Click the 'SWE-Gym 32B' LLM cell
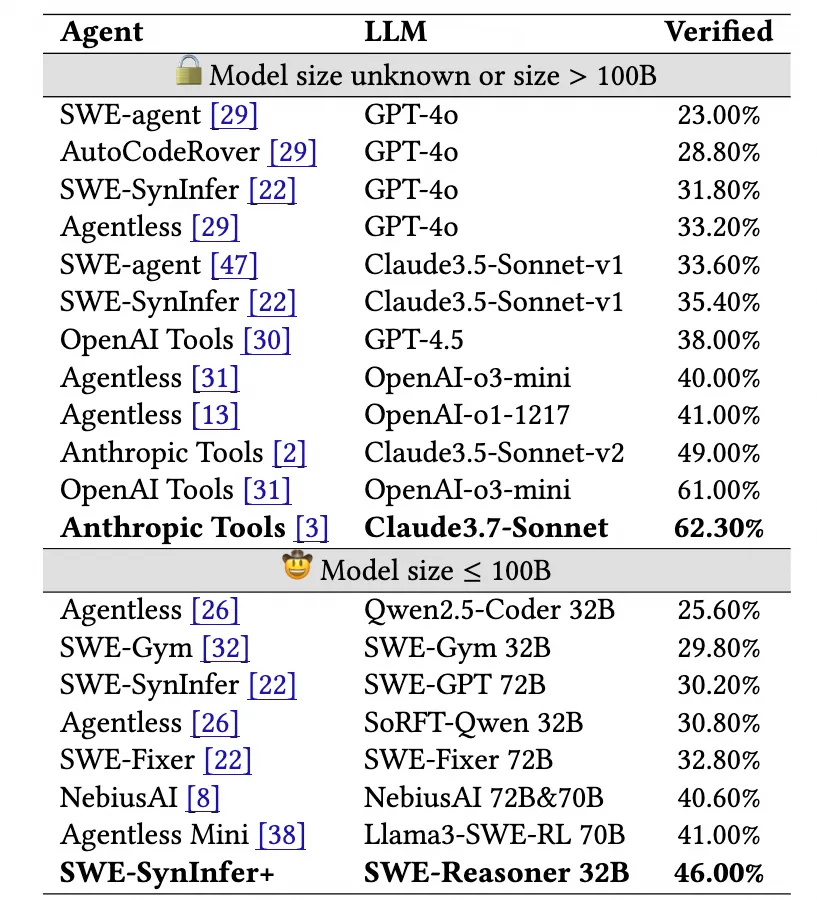Screen dimensions: 817x900 pos(457,648)
